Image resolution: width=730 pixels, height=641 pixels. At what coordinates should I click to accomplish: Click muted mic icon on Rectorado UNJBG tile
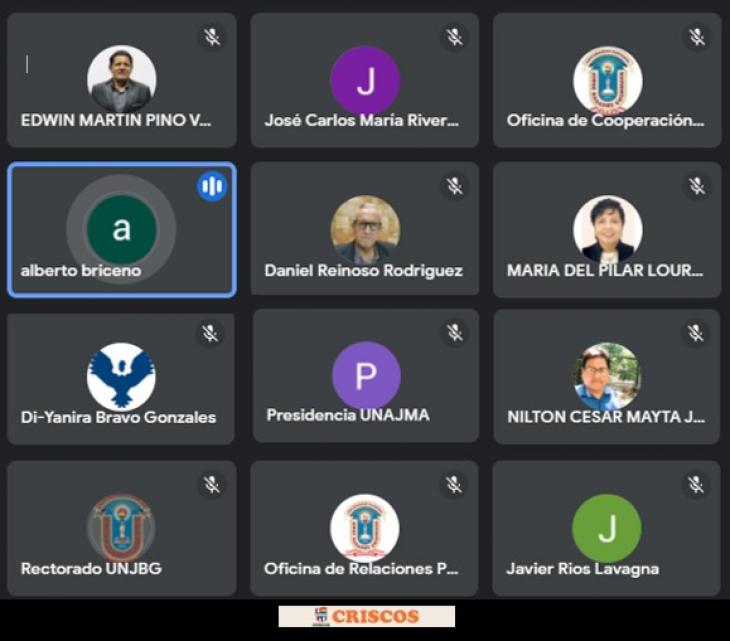pyautogui.click(x=212, y=484)
